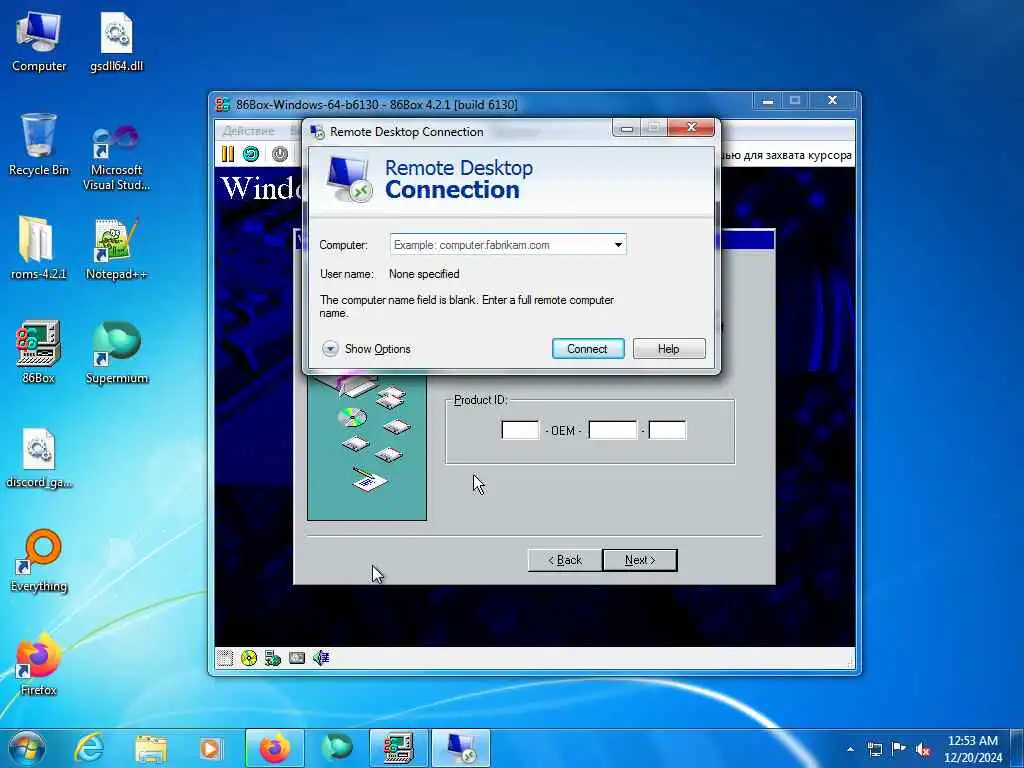Click the Connect button

click(x=588, y=349)
